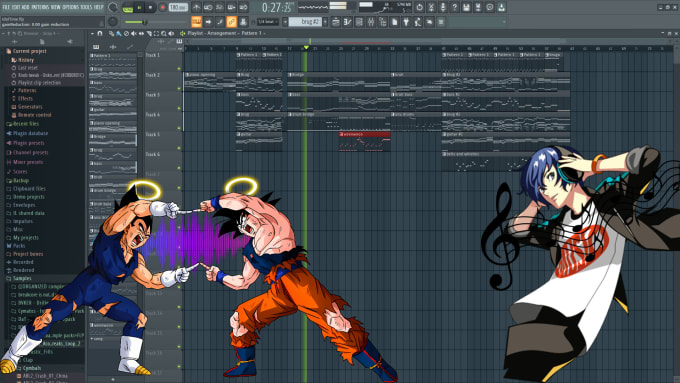Open the EDIT menu
The width and height of the screenshot is (680, 383).
(x=16, y=7)
